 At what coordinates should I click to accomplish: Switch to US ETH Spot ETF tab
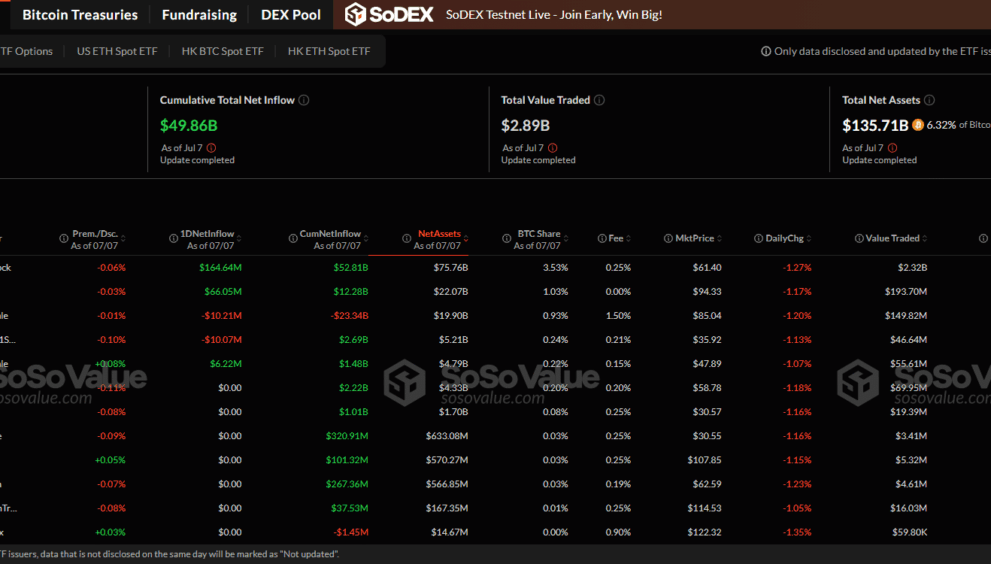click(x=117, y=51)
